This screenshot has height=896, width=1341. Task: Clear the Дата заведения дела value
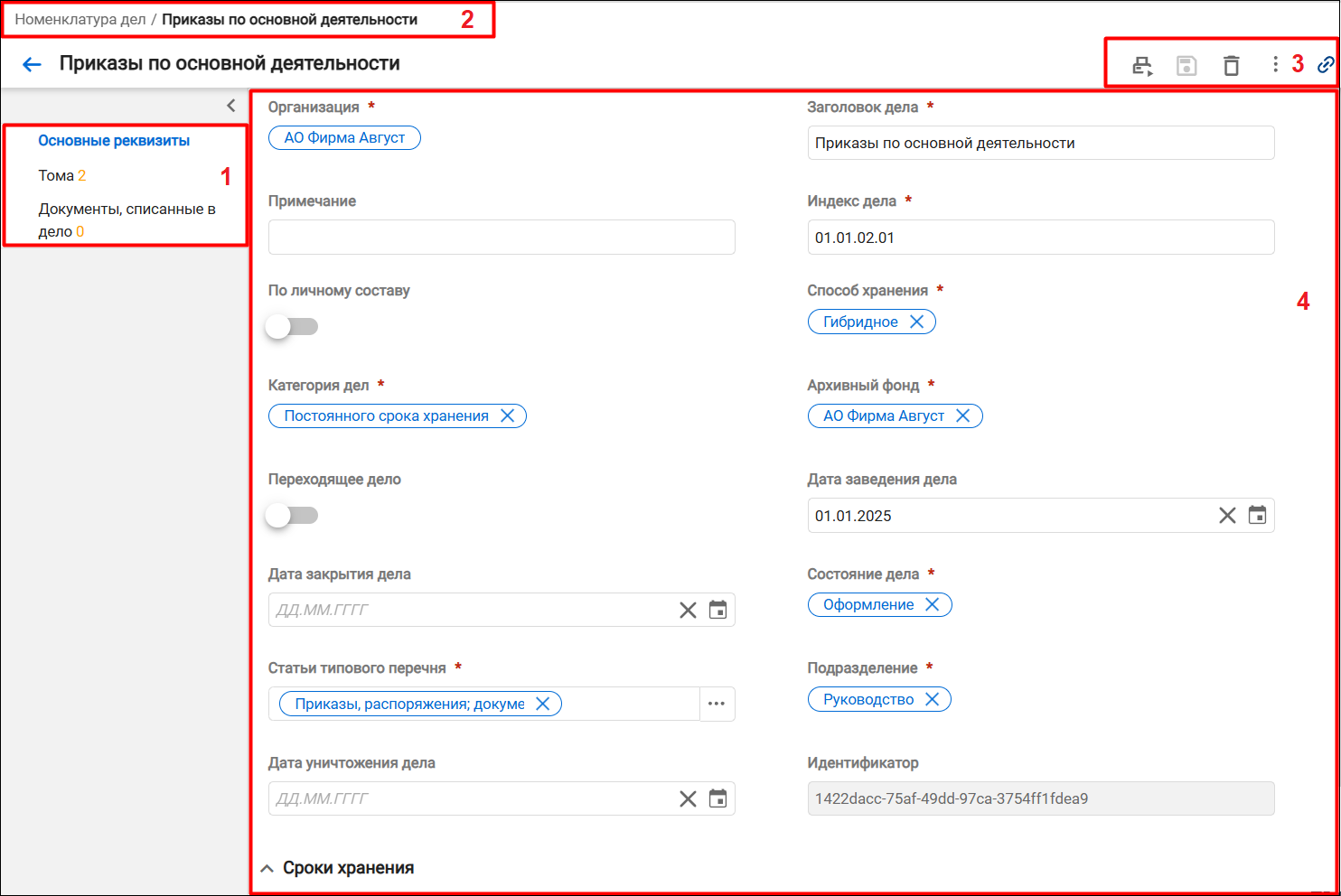tap(1227, 515)
